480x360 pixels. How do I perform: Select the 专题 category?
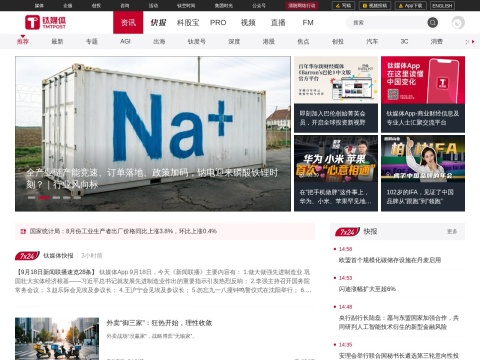(92, 41)
